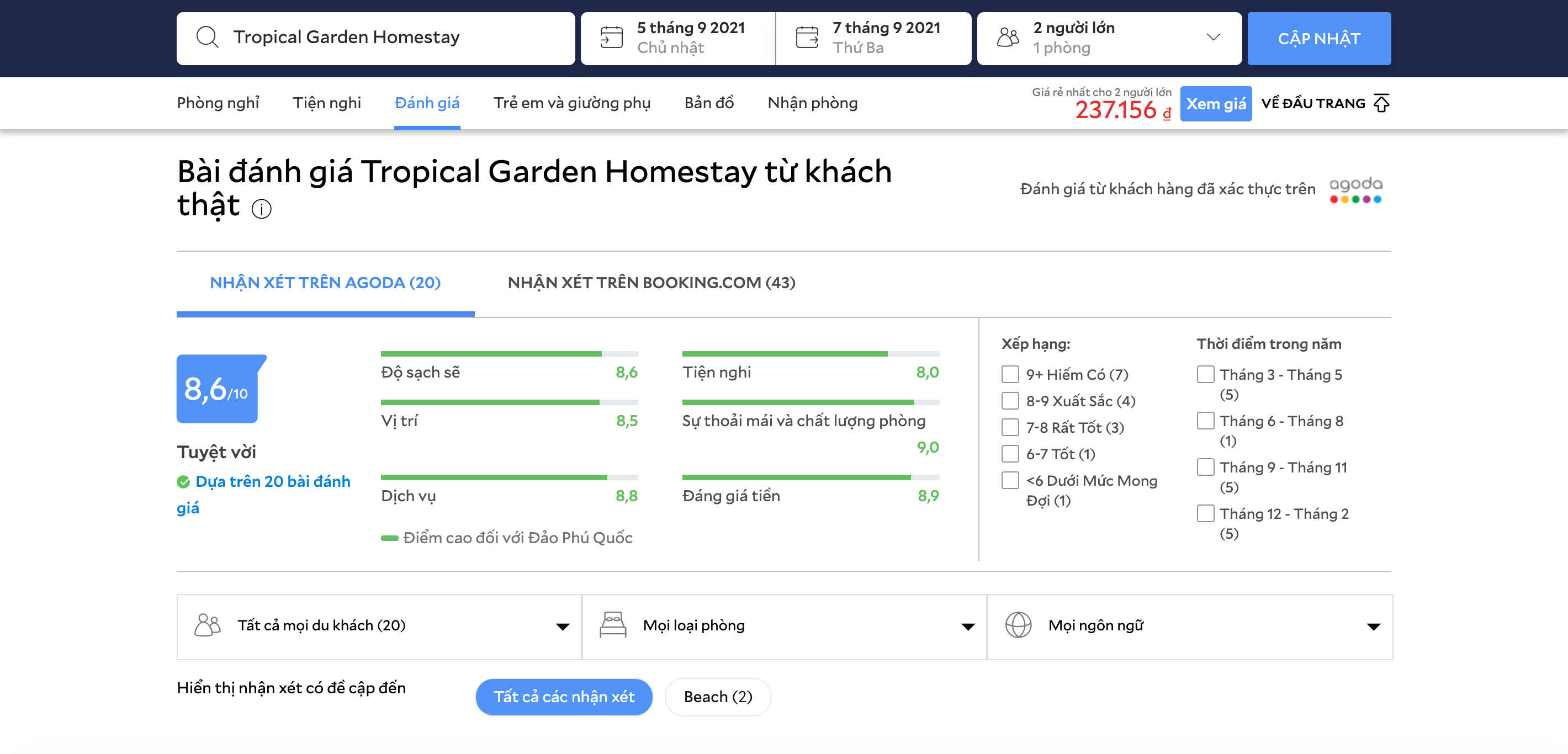
Task: Select the Đánh giá tab
Action: (x=427, y=103)
